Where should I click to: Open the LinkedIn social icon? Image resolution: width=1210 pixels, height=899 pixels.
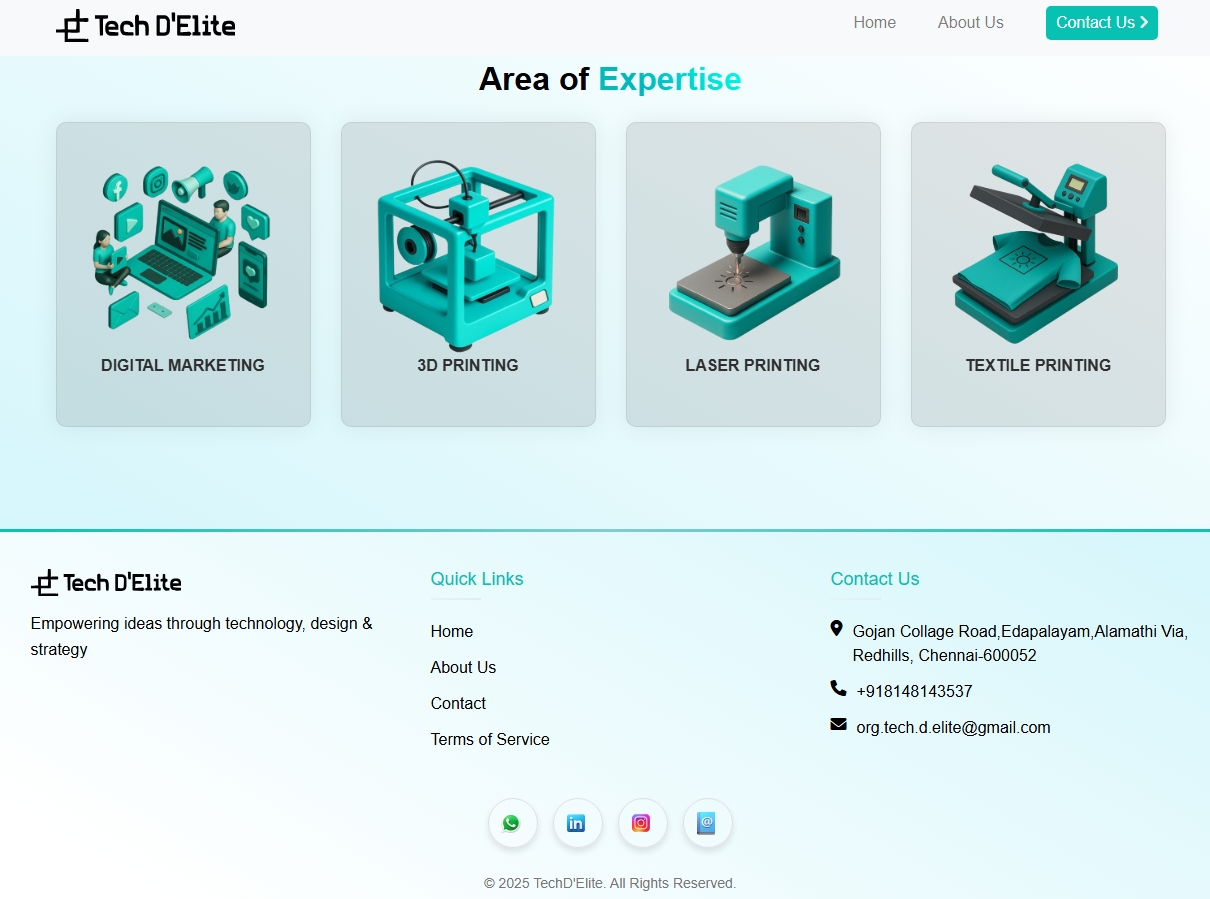pyautogui.click(x=577, y=823)
